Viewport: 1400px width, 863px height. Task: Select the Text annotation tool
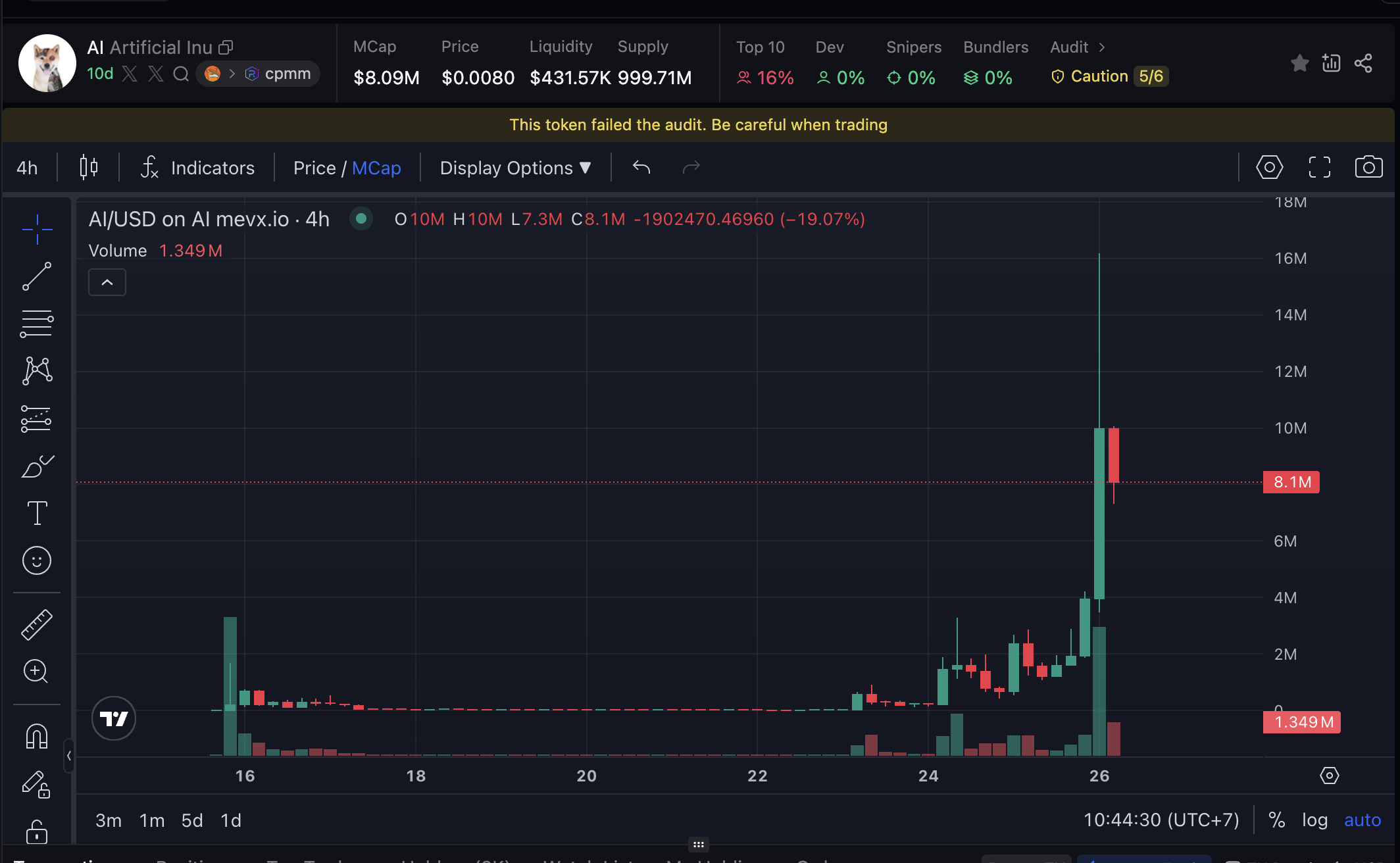click(x=37, y=513)
